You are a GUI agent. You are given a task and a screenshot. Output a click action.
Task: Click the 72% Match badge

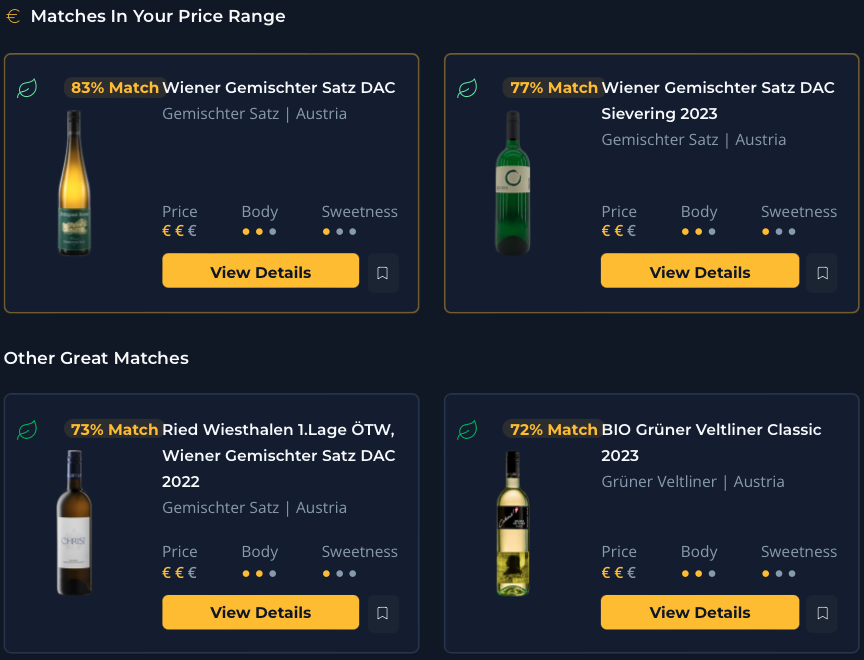[553, 429]
